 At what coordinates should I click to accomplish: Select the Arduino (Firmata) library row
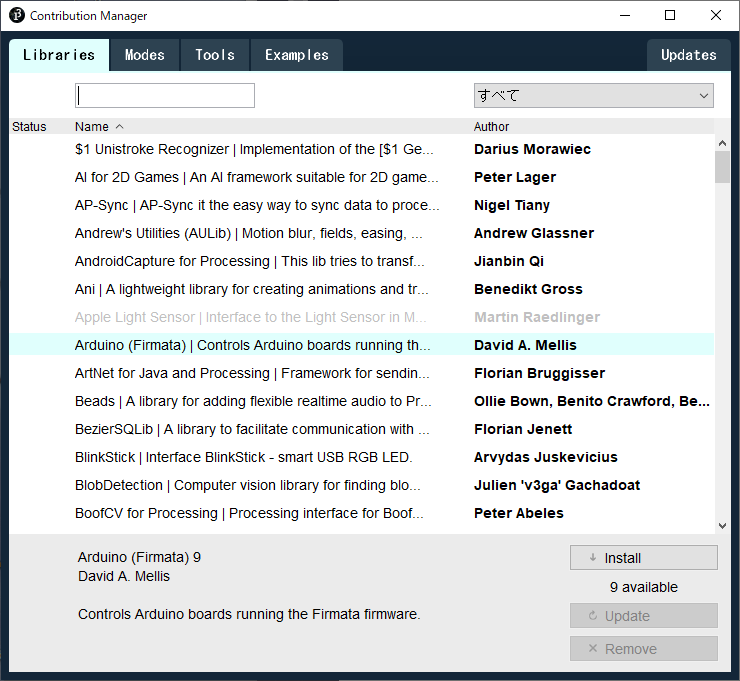click(362, 345)
